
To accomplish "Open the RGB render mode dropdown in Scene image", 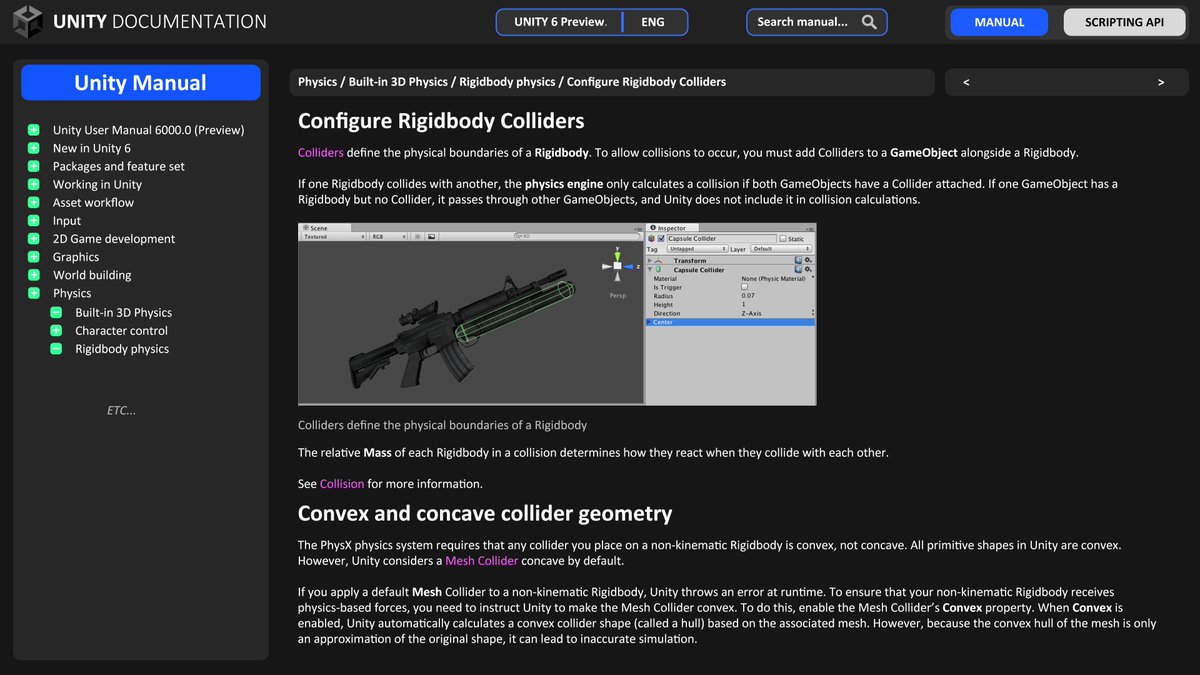I will (388, 237).
